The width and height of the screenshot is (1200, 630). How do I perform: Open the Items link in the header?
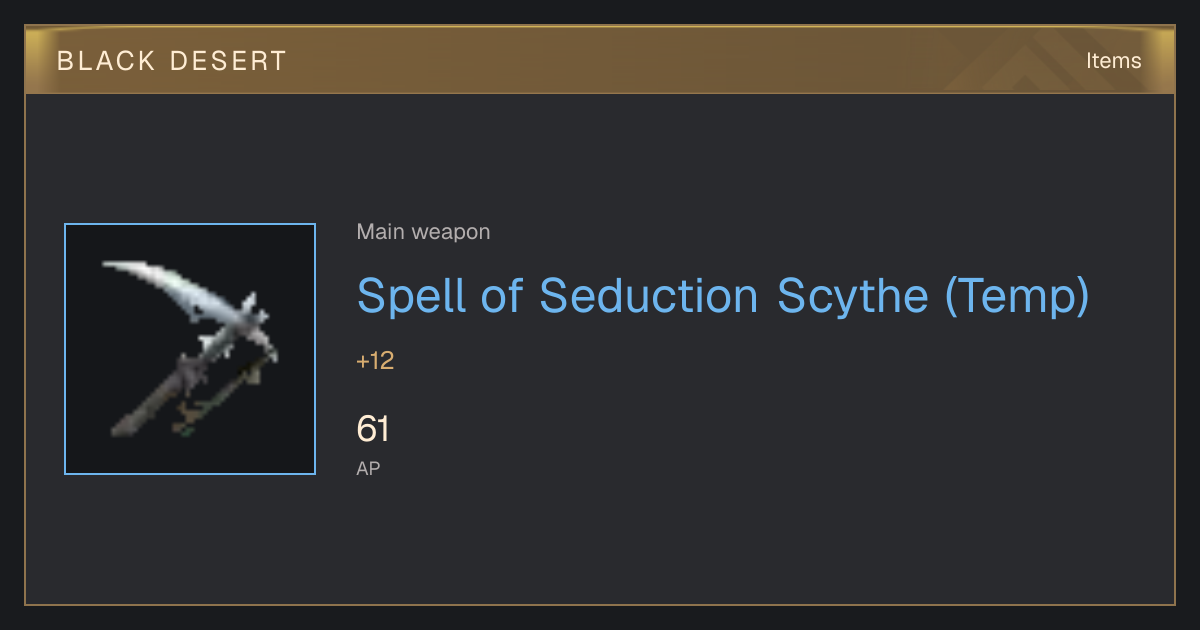click(1113, 60)
